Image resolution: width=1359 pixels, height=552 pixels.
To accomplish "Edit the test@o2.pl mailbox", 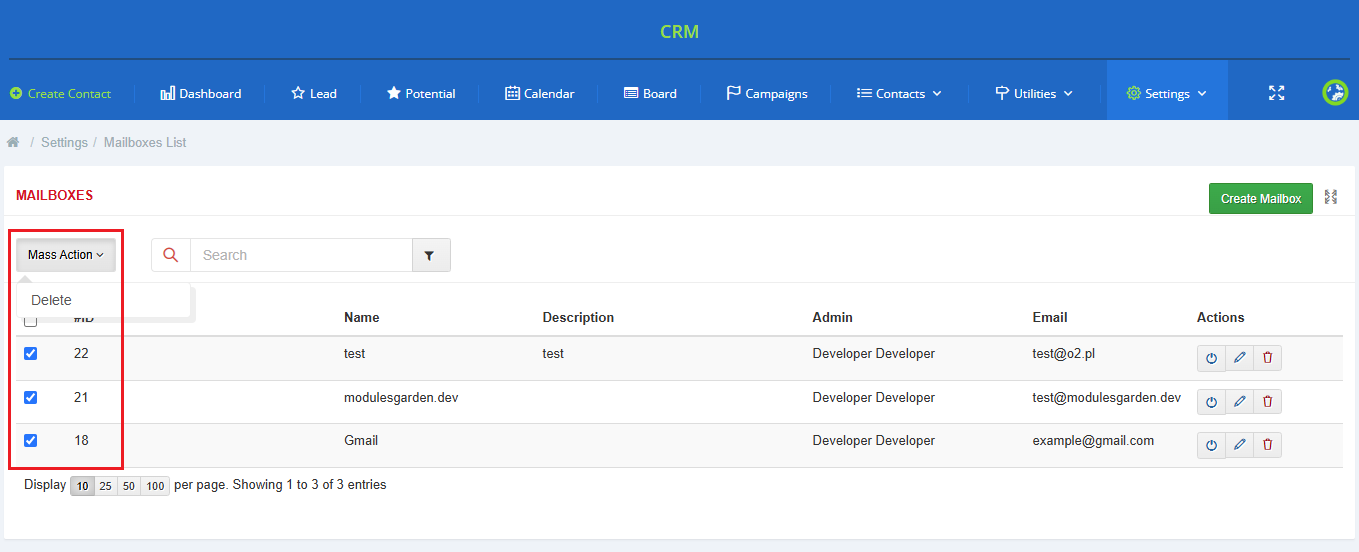I will tap(1240, 358).
